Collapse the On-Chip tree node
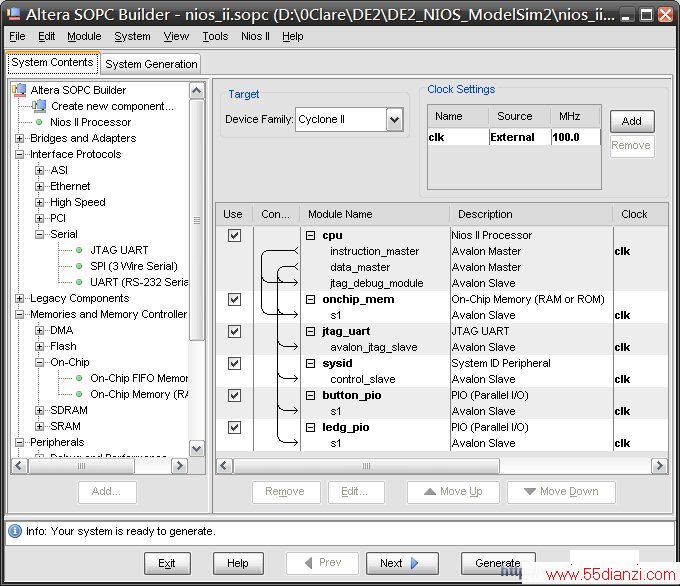 coord(39,362)
